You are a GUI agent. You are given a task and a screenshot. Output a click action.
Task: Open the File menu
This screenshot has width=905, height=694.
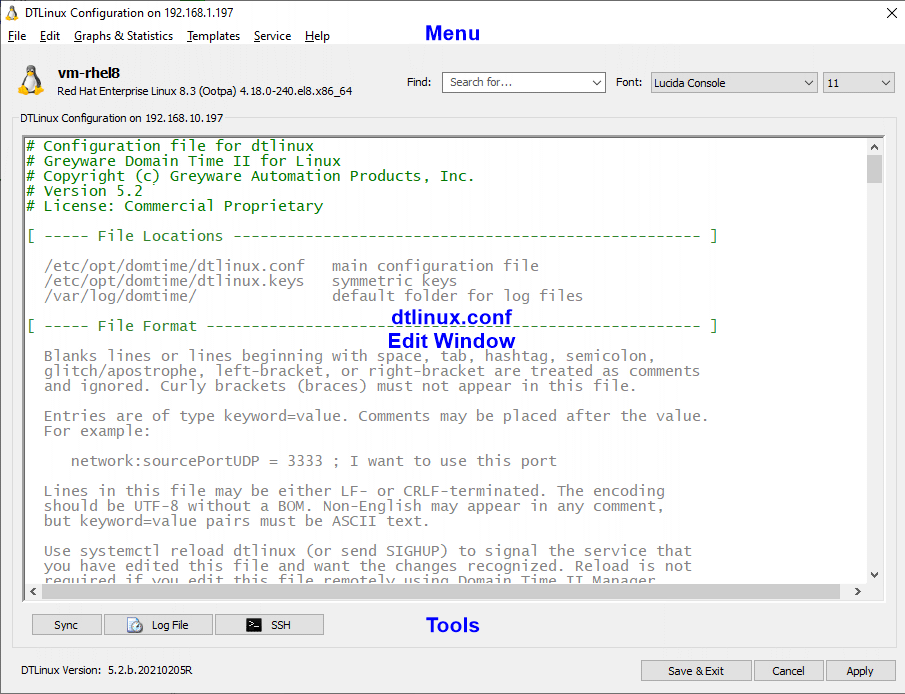click(x=16, y=36)
